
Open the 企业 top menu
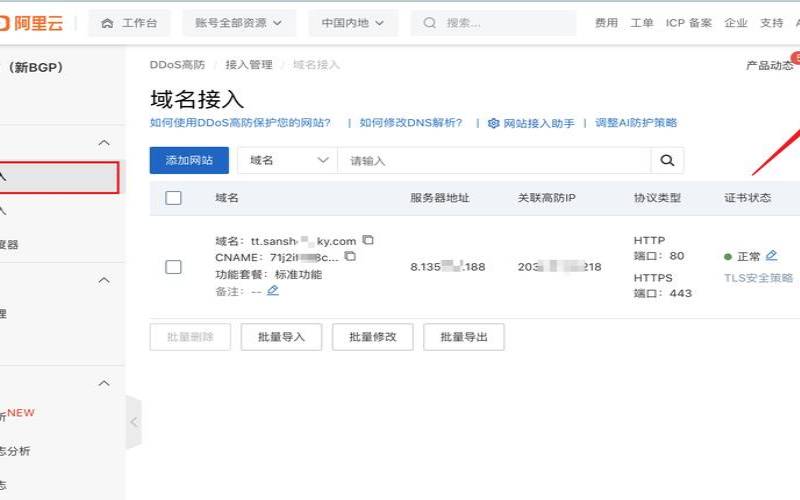[736, 23]
